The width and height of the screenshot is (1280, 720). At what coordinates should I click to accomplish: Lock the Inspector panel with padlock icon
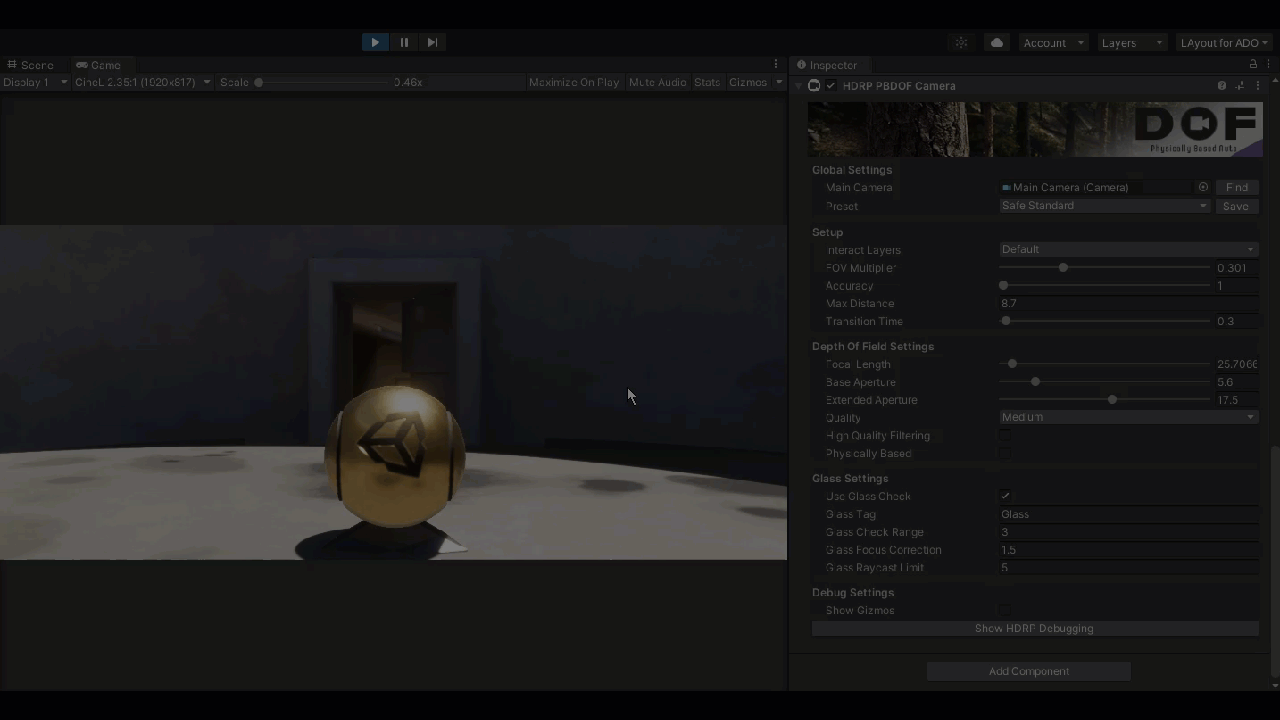coord(1253,64)
